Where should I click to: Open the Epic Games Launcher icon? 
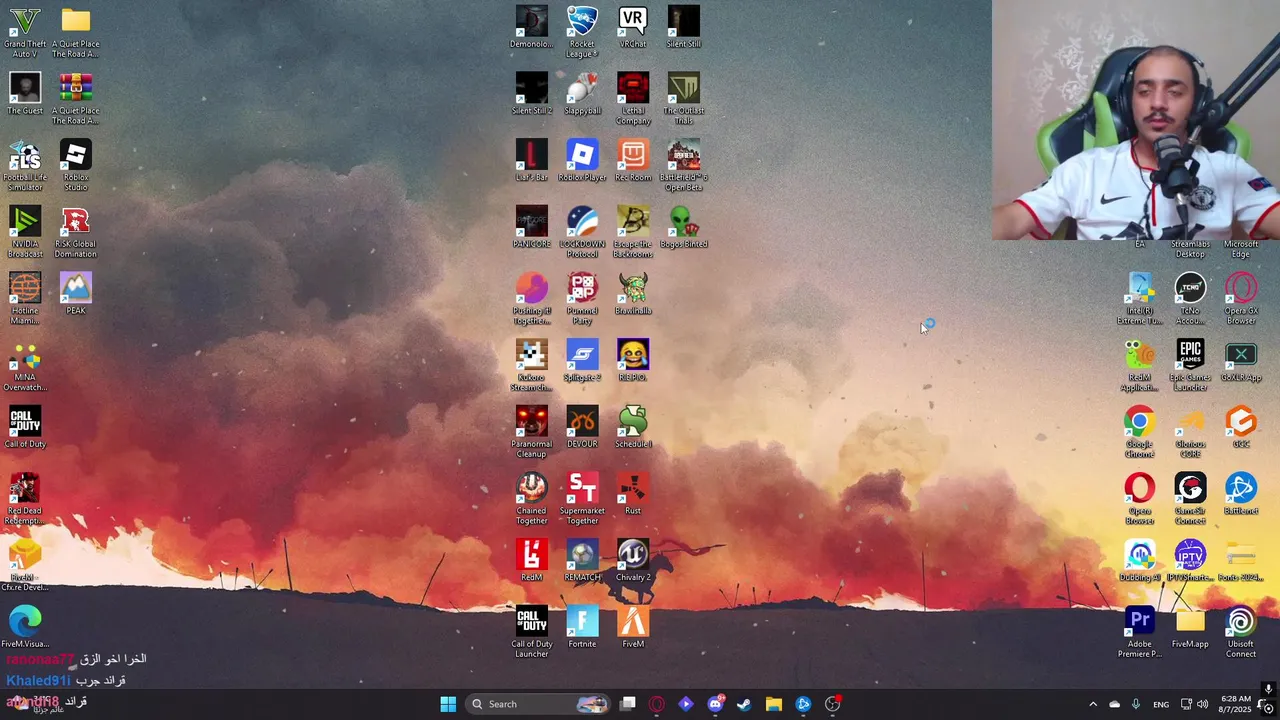(x=1190, y=366)
